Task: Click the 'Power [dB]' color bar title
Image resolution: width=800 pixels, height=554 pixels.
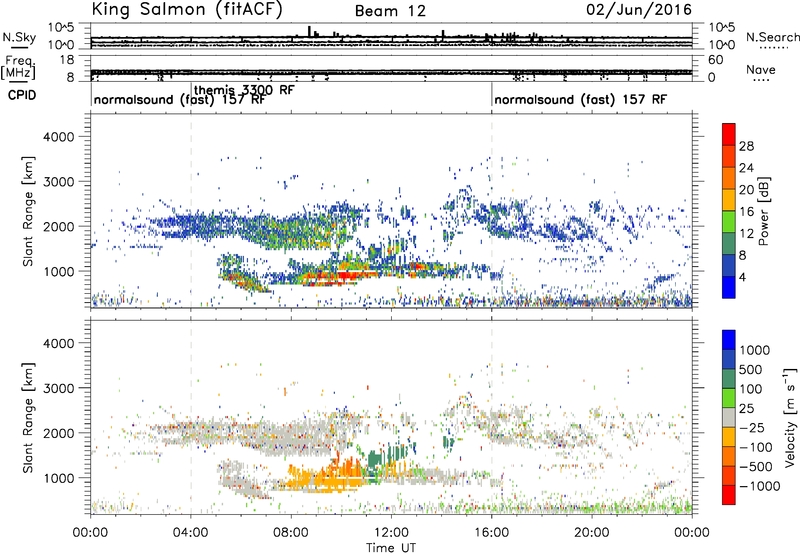Action: 763,211
